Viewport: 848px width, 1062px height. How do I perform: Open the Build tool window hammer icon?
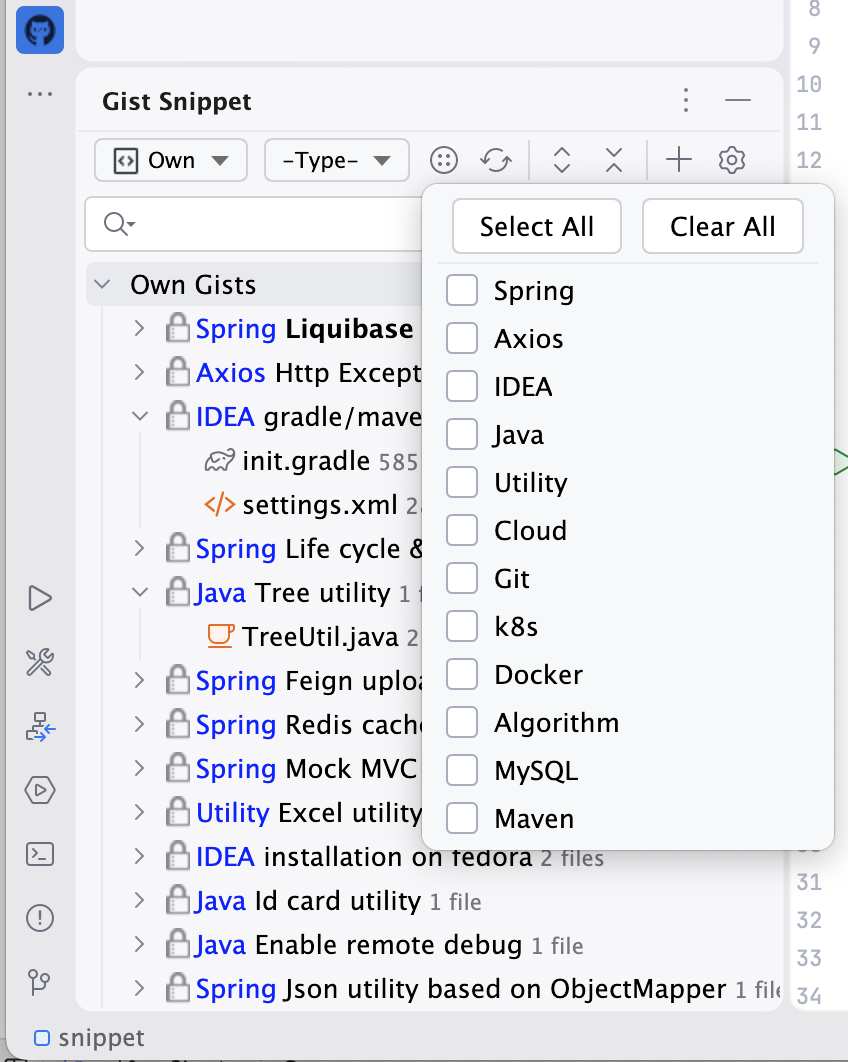click(40, 662)
